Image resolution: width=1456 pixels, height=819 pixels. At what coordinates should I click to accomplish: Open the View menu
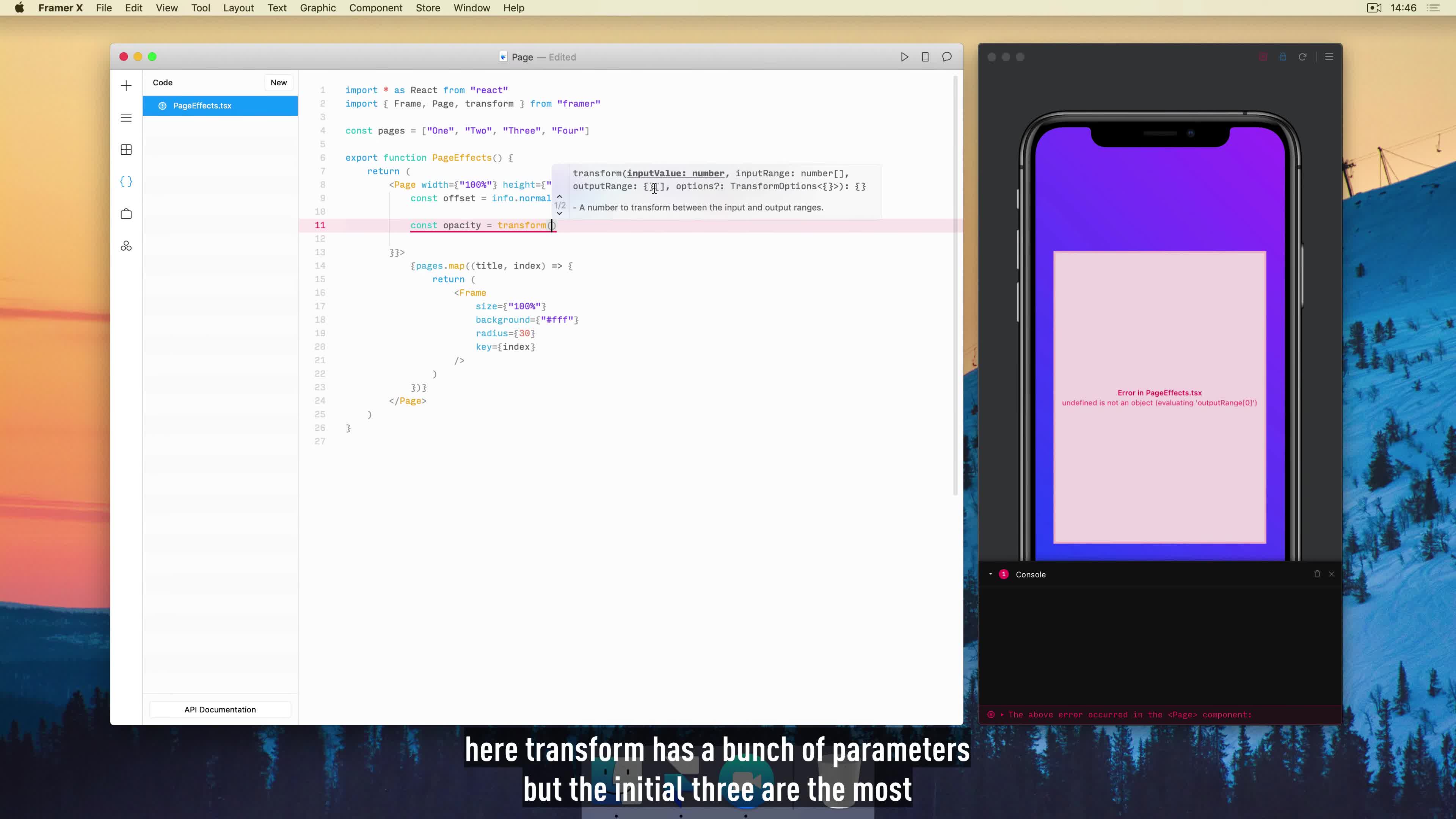pyautogui.click(x=167, y=8)
